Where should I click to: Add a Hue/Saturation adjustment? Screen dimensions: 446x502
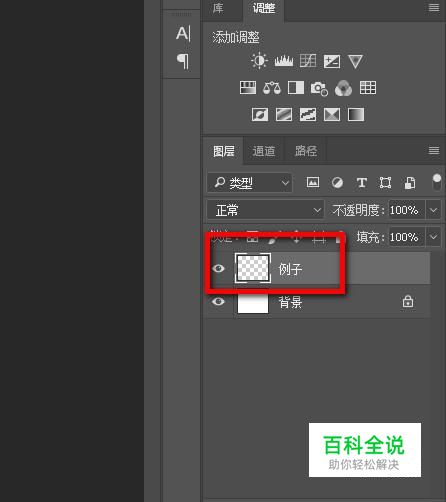coord(248,88)
